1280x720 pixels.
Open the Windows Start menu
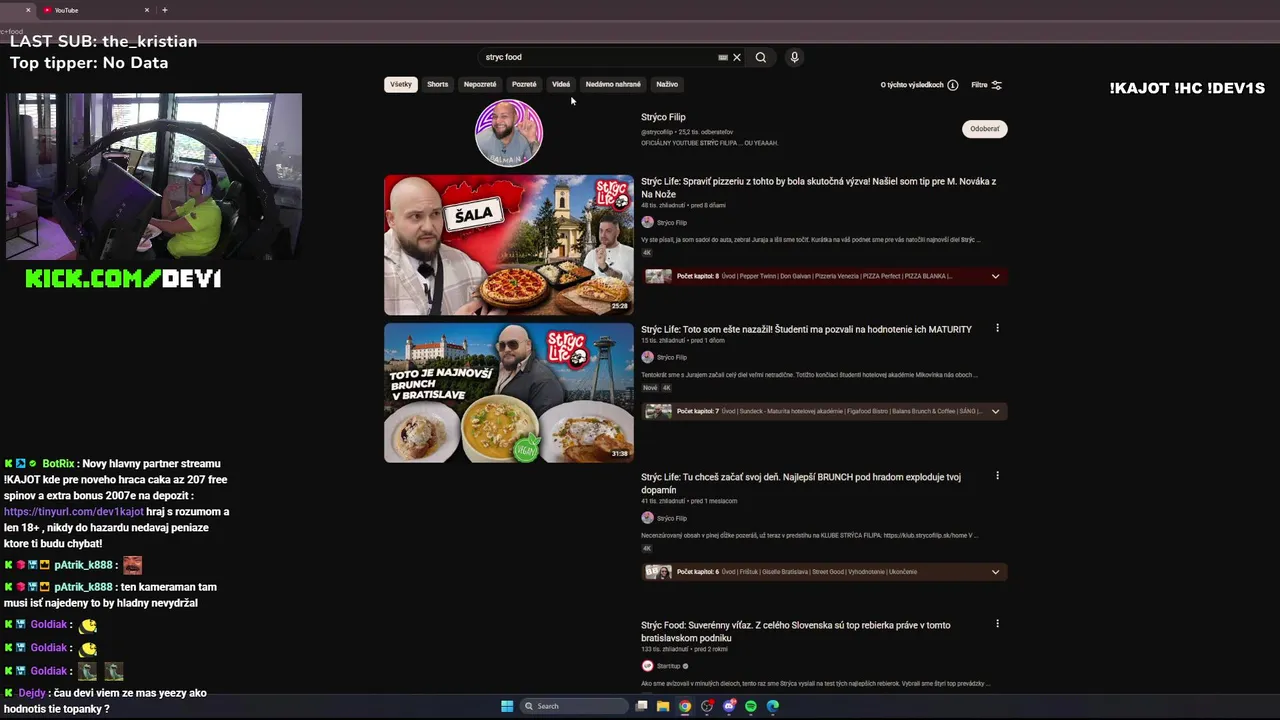click(507, 706)
